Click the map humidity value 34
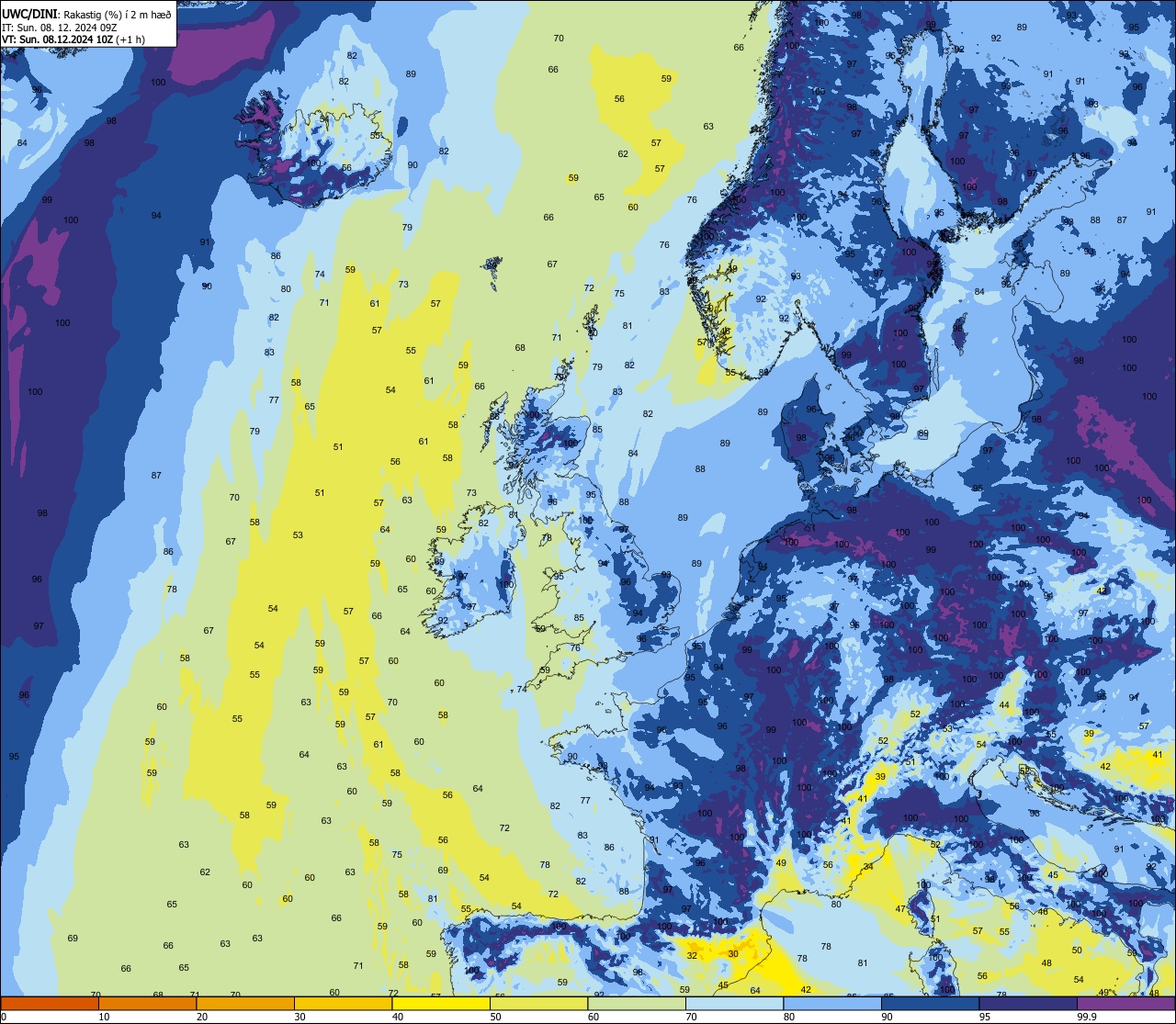 (x=868, y=867)
